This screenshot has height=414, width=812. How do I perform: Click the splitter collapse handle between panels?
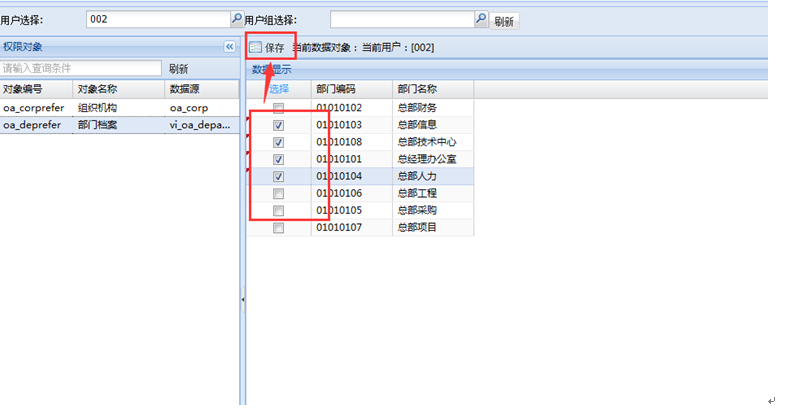242,299
